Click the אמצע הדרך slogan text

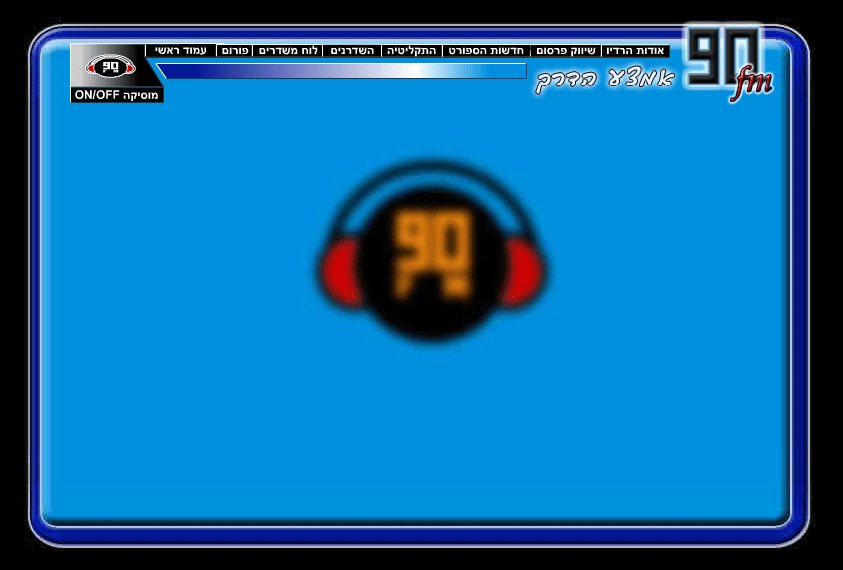(x=605, y=80)
